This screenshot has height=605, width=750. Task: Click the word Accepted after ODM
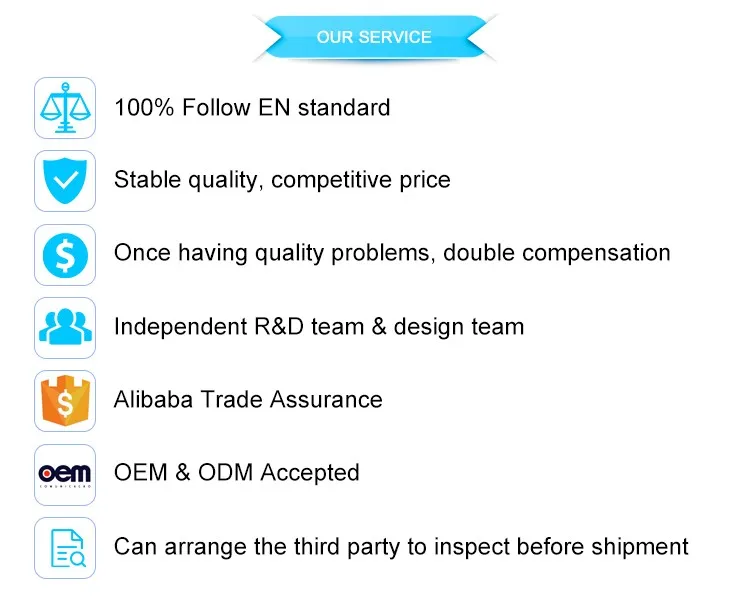pos(310,473)
